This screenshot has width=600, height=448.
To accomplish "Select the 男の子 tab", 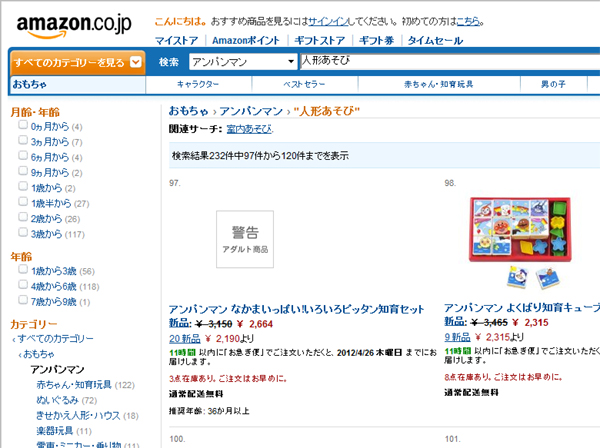I will pyautogui.click(x=553, y=84).
